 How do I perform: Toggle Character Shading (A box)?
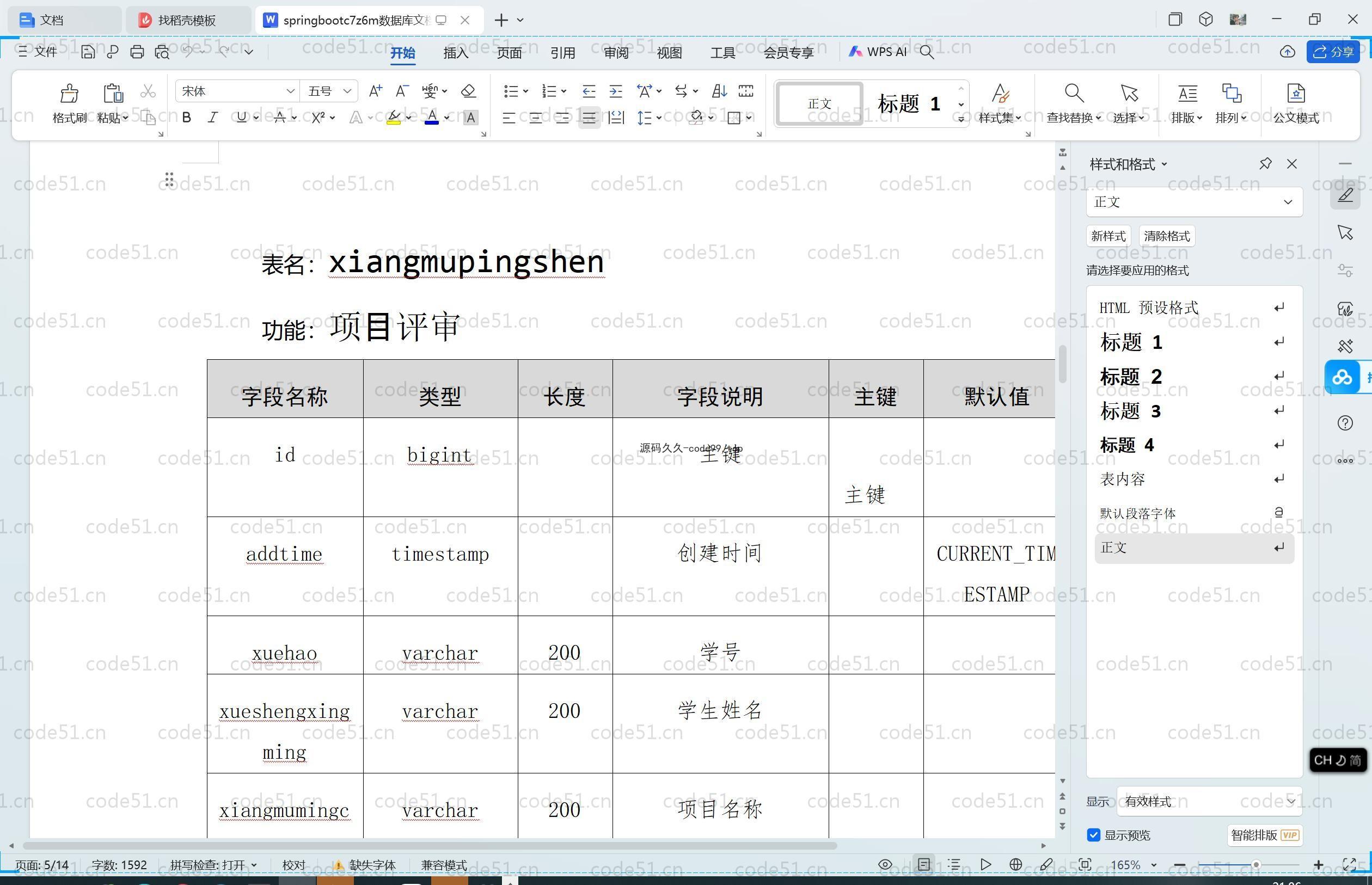point(471,118)
